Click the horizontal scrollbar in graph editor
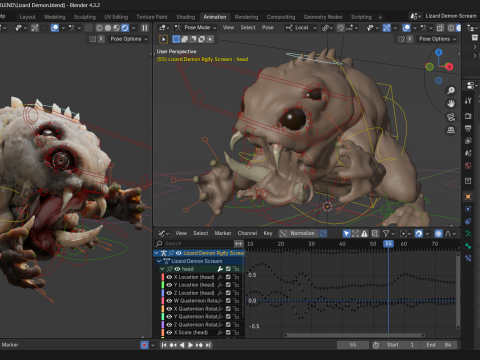This screenshot has width=480, height=360. 354,335
